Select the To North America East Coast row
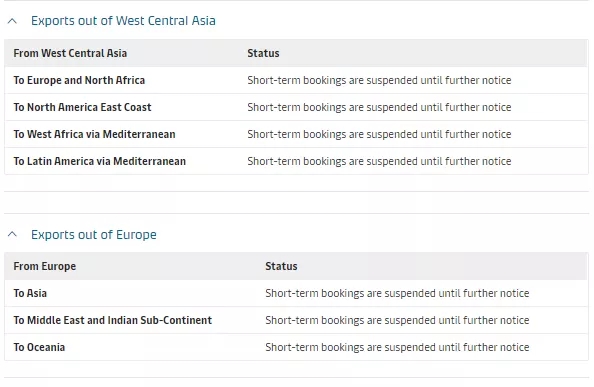The height and width of the screenshot is (387, 594). (296, 107)
